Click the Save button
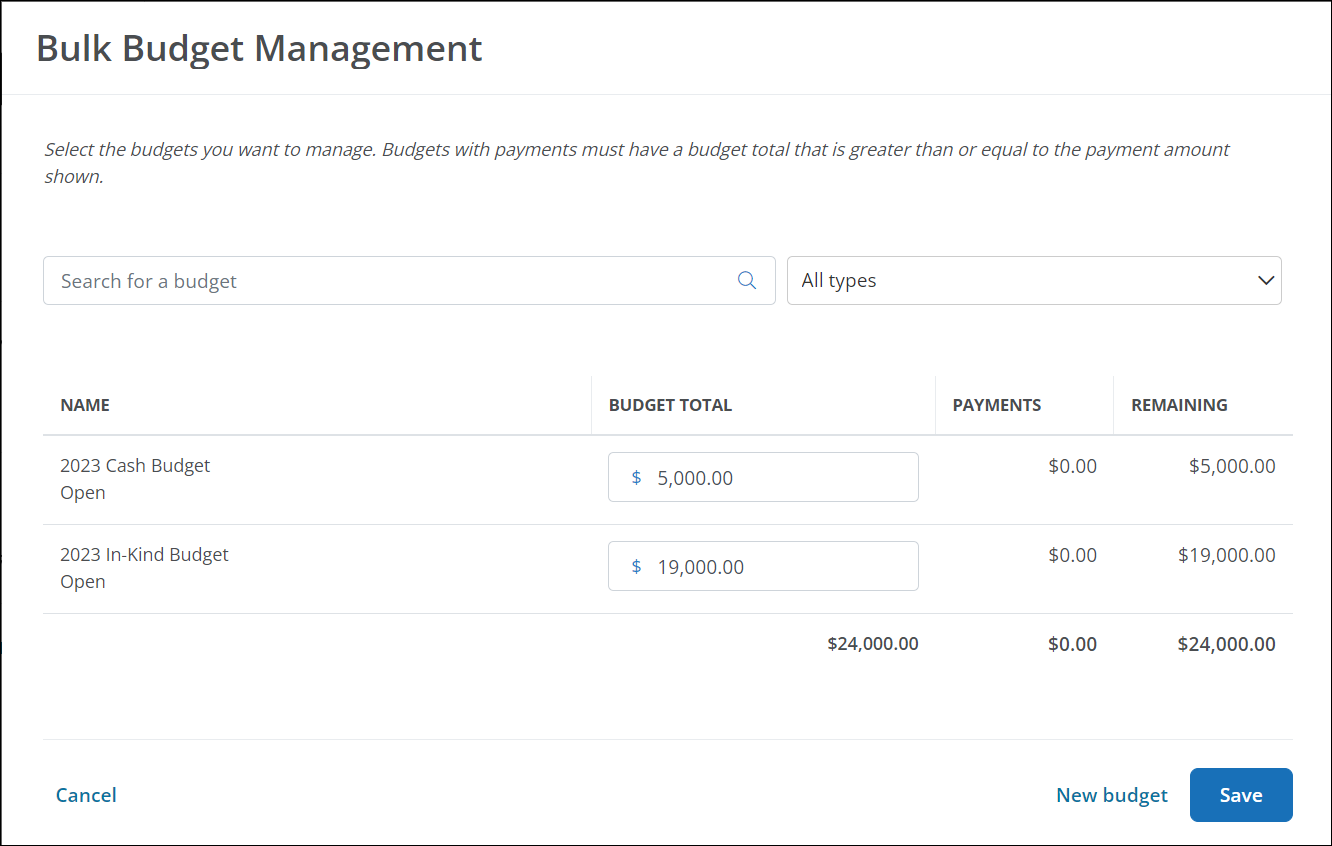This screenshot has height=846, width=1332. 1241,795
